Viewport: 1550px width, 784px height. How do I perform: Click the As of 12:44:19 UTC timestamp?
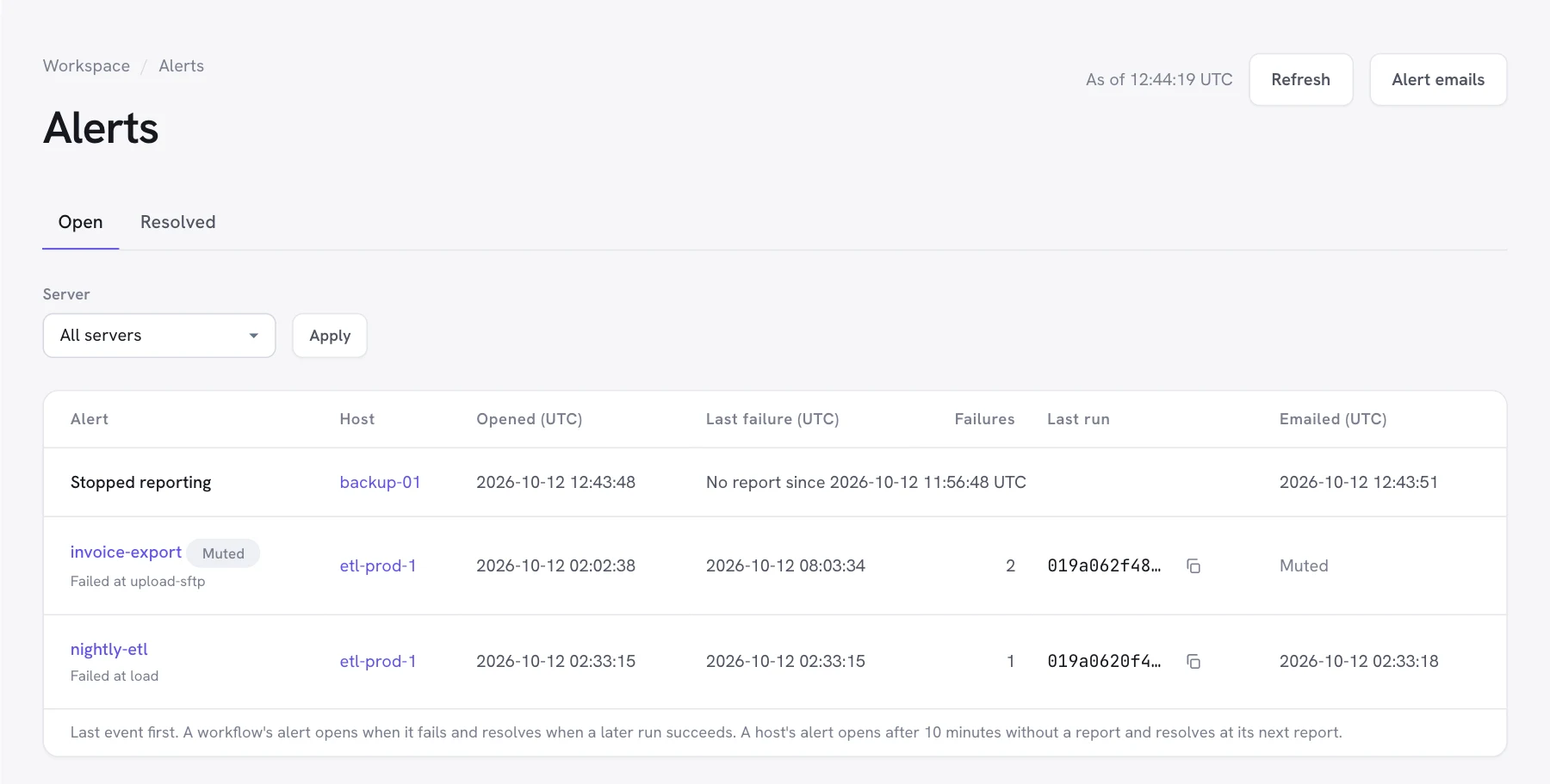point(1159,80)
